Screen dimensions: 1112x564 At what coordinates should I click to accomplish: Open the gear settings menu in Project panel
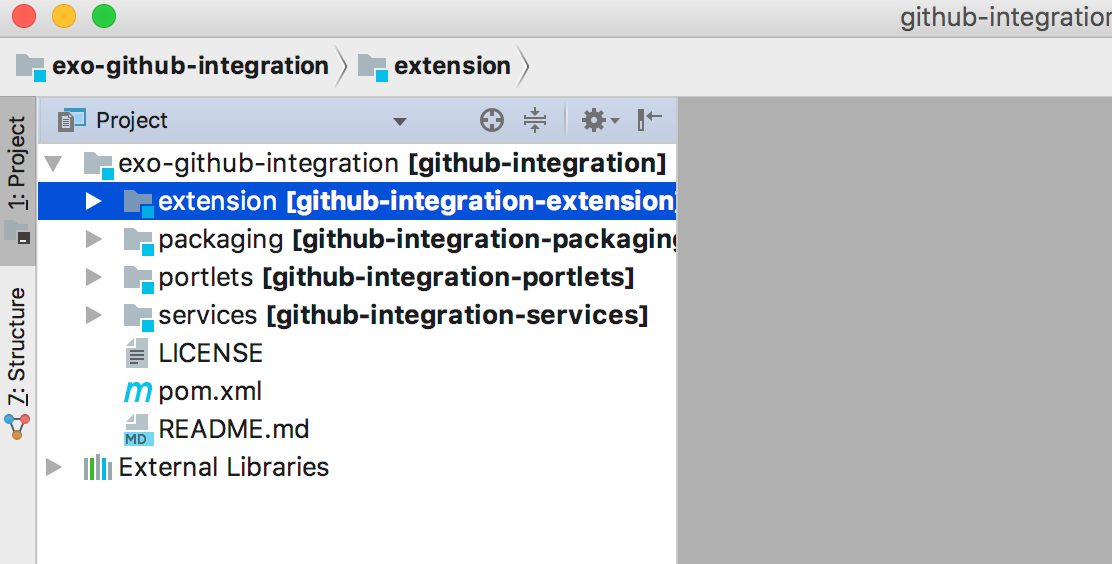[x=600, y=120]
